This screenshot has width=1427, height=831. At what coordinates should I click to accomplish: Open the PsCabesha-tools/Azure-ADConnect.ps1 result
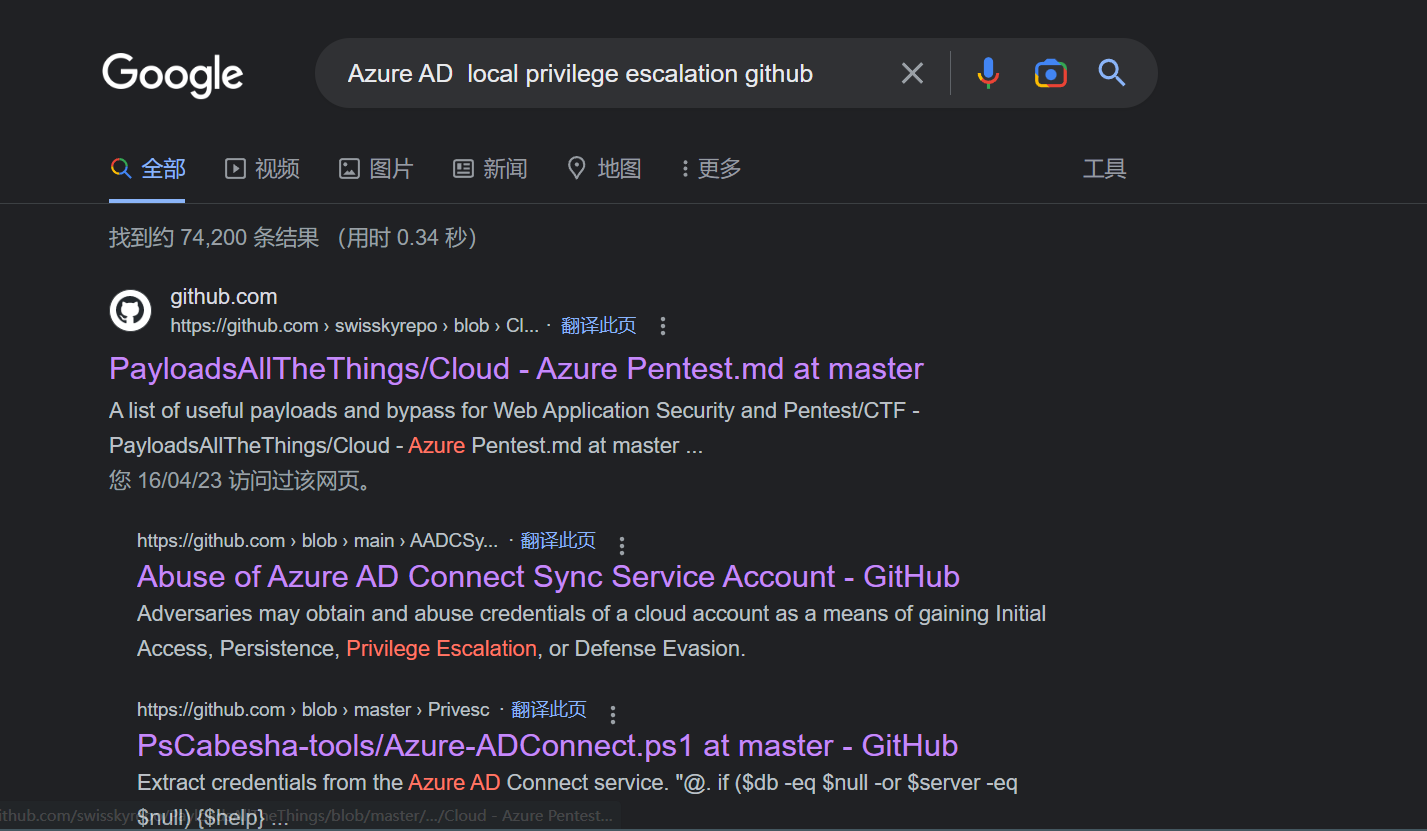click(x=547, y=746)
